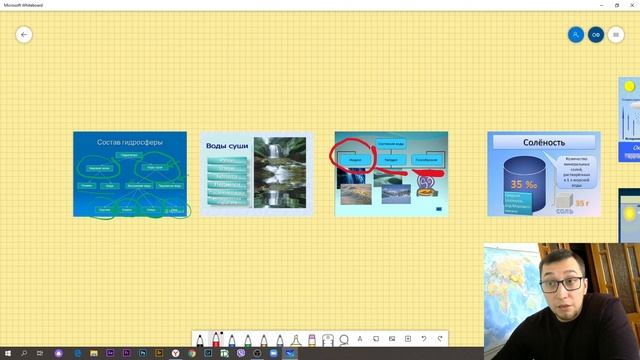Open Yandex Browser from the taskbar

click(x=176, y=353)
